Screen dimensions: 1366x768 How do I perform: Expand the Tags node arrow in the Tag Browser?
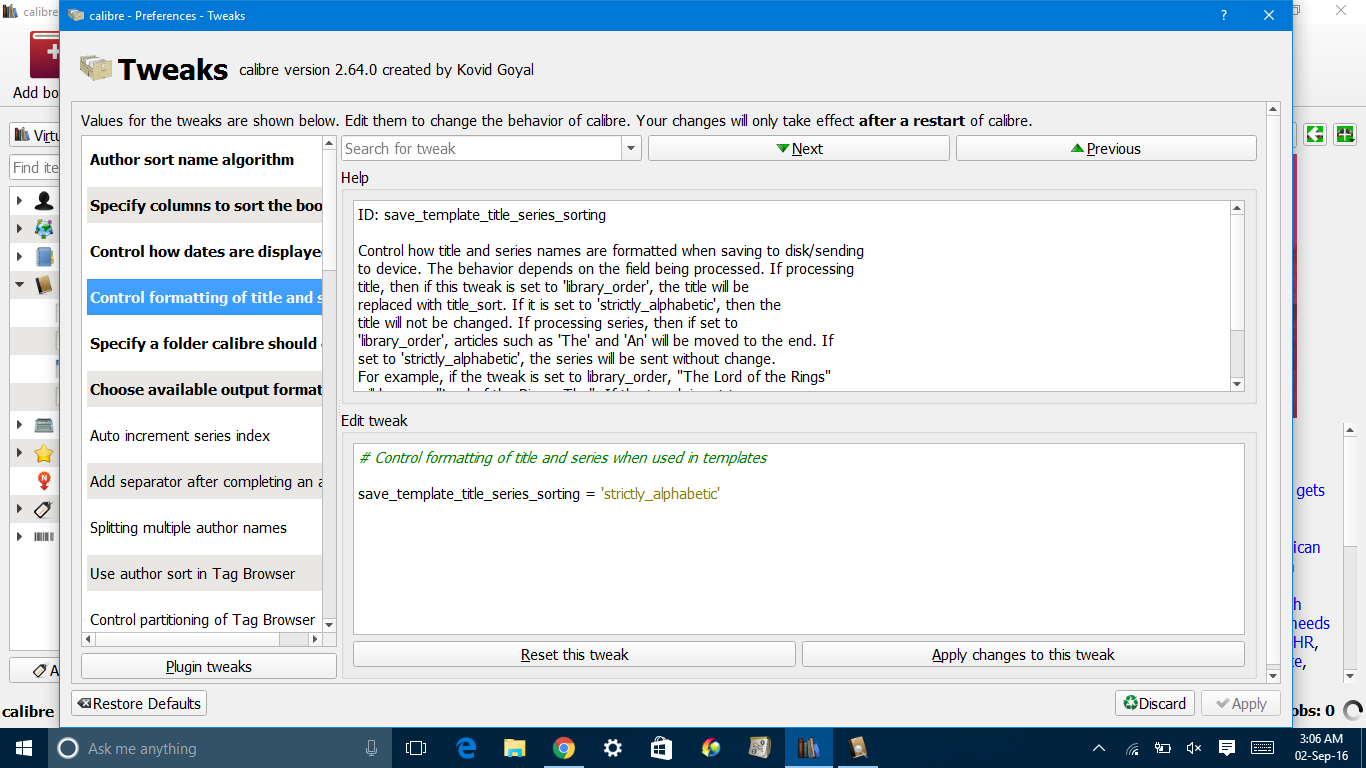coord(19,509)
